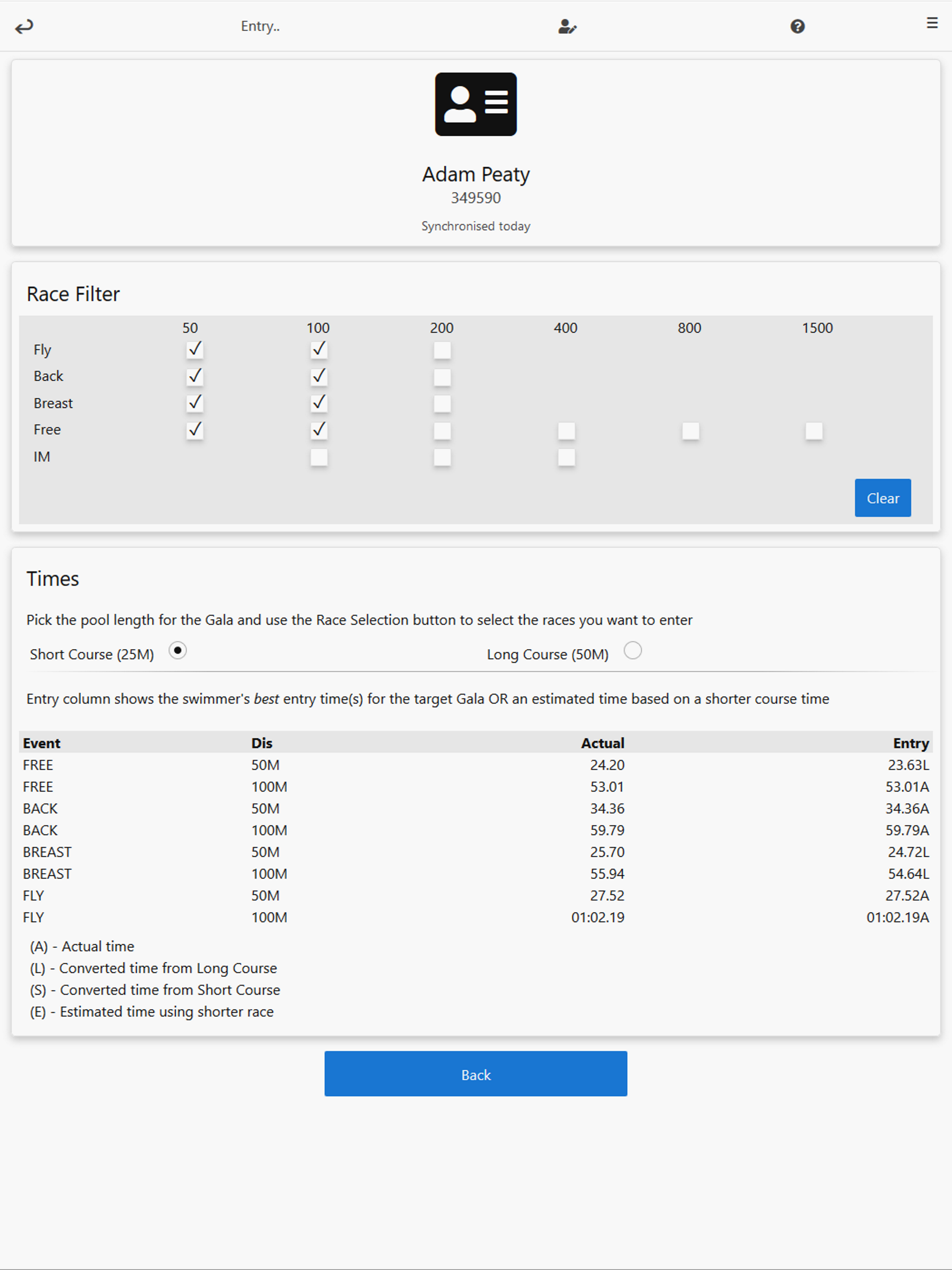Click FREE 50M actual time 24.20

607,765
